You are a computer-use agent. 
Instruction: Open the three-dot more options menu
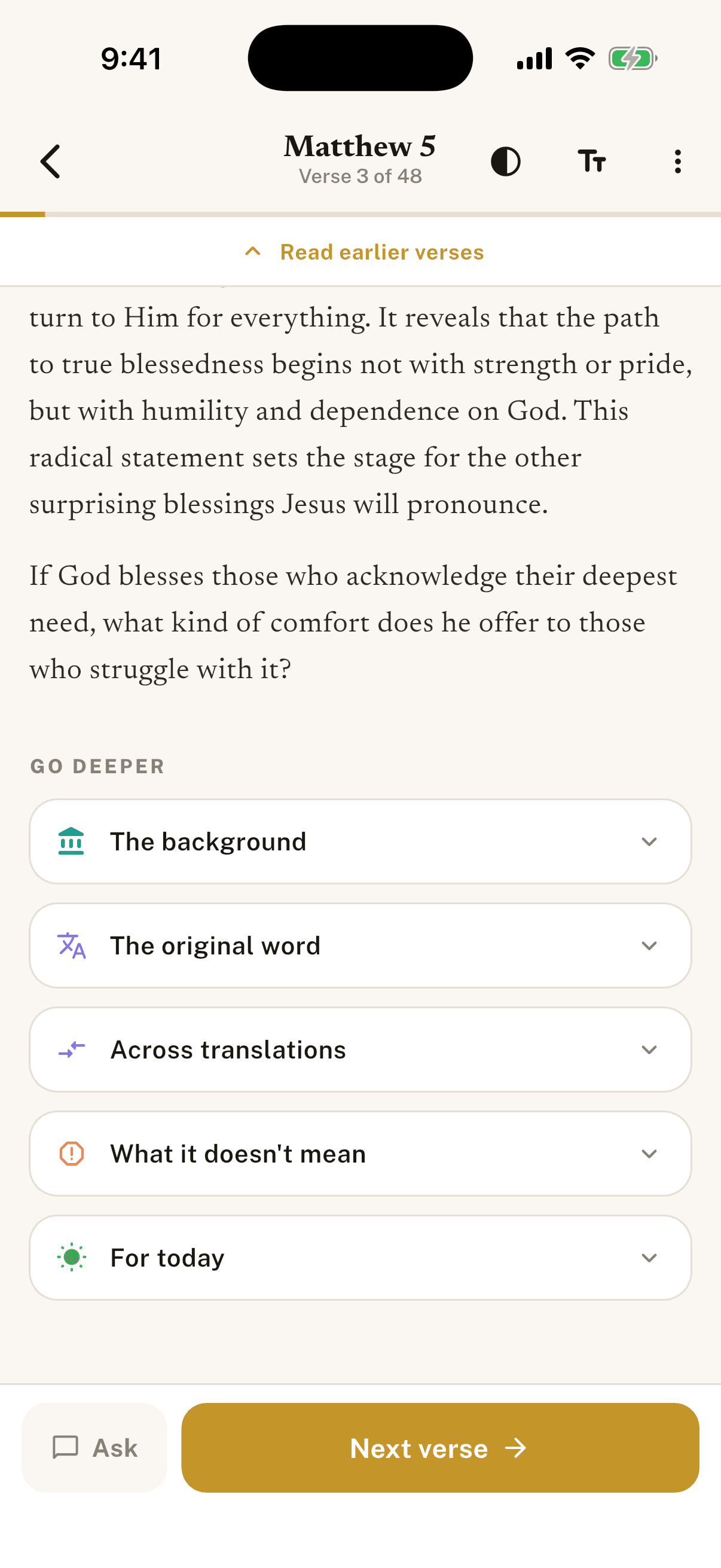point(678,161)
